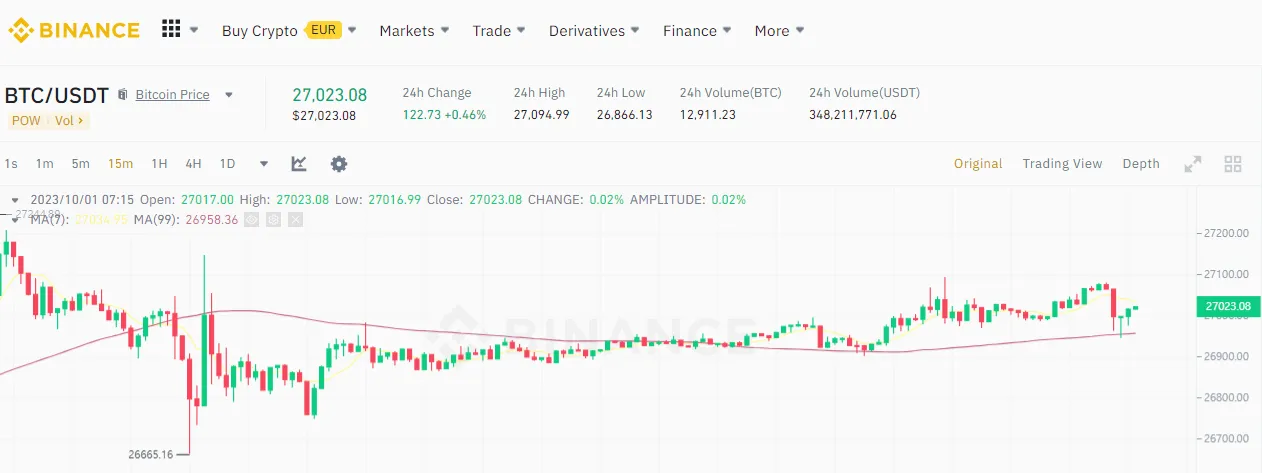Expand more time interval options
Screen dimensions: 1262x473
pos(264,164)
